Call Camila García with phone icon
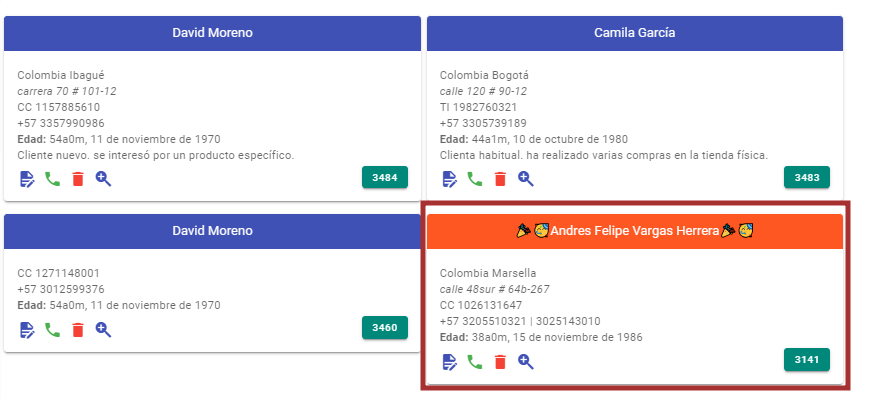 (x=475, y=179)
